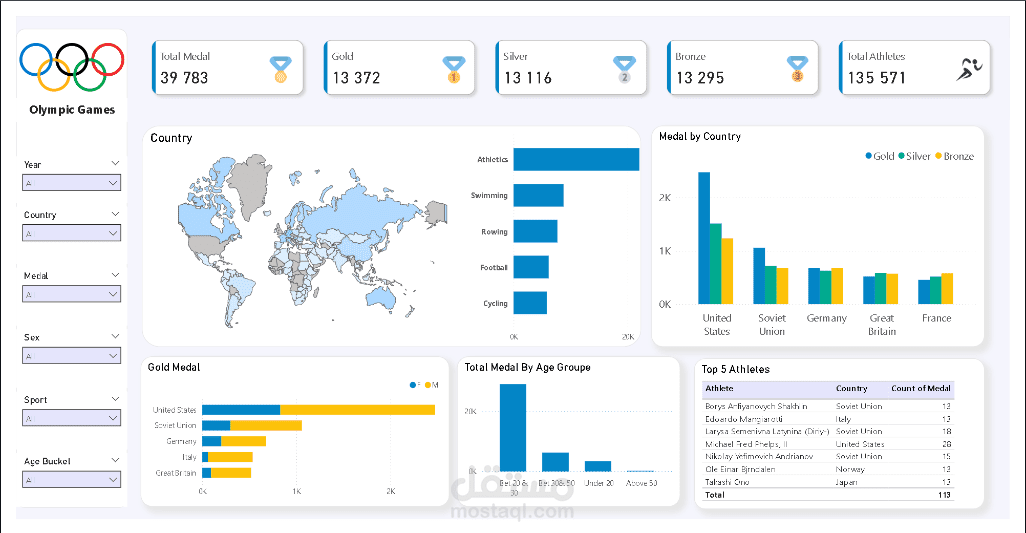Screen dimensions: 1026x533
Task: Sort table by Country column header
Action: [851, 388]
